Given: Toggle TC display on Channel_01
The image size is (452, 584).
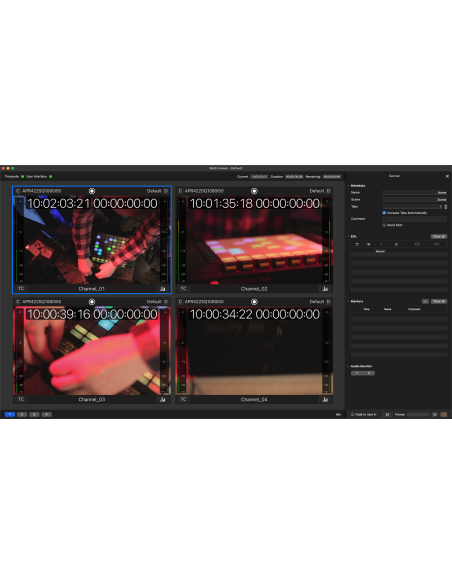Looking at the screenshot, I should (21, 289).
